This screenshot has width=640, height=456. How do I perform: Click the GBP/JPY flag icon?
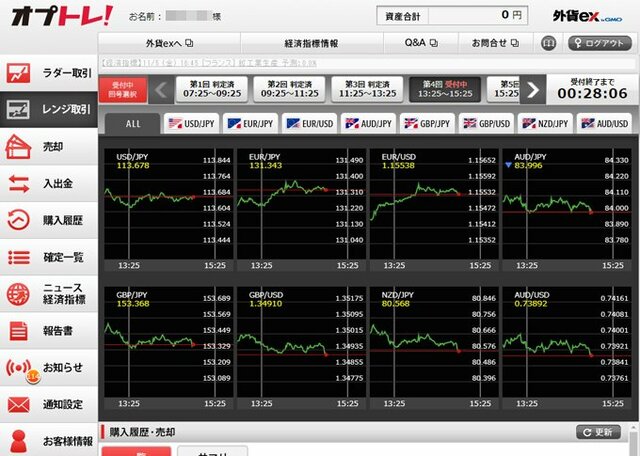pyautogui.click(x=411, y=123)
